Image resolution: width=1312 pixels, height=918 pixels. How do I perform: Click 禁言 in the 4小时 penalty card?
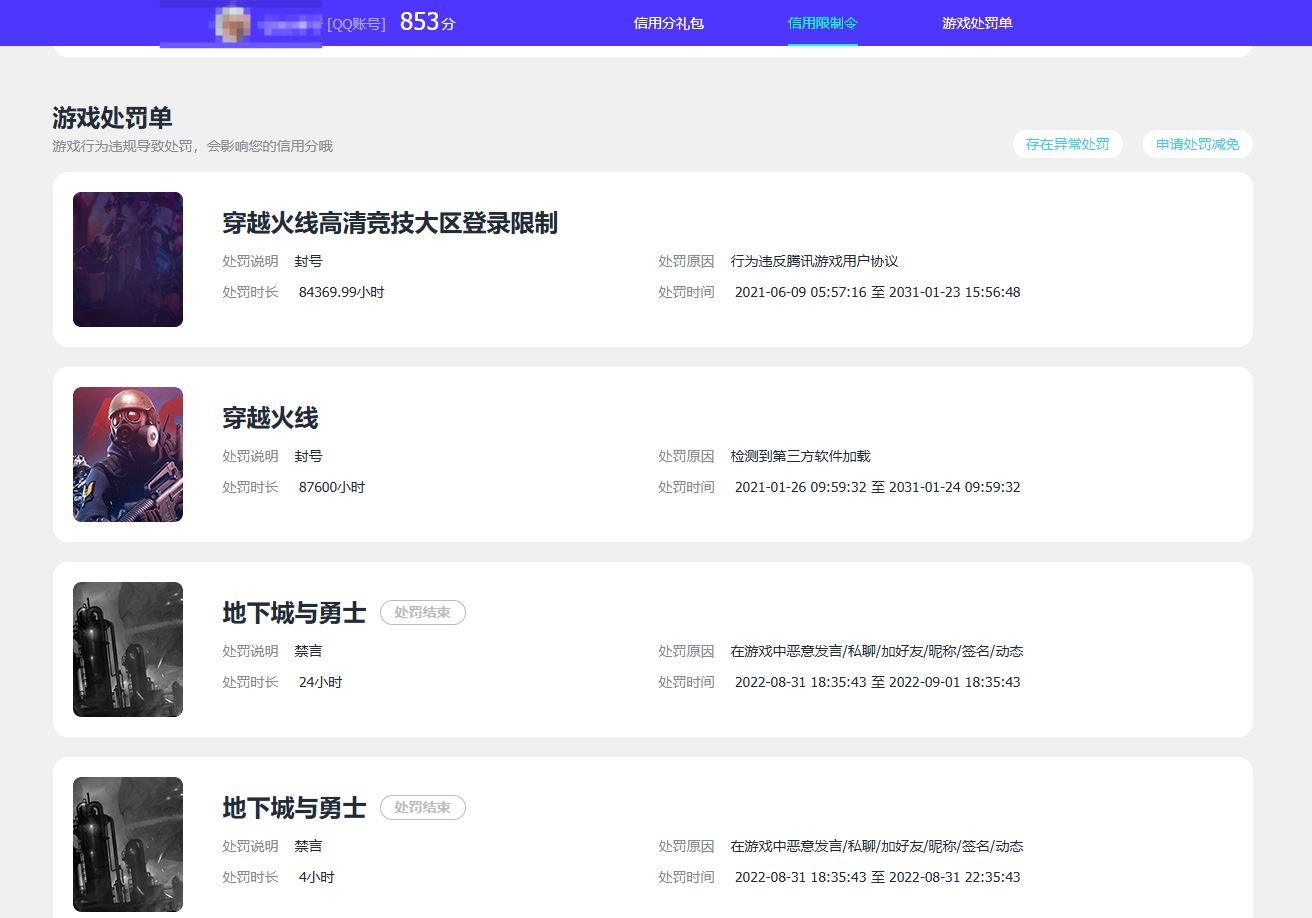pyautogui.click(x=309, y=847)
